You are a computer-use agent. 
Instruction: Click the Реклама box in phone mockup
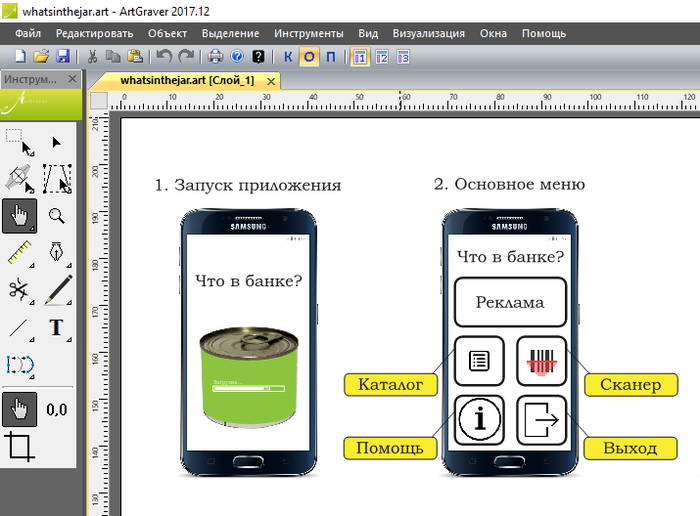point(510,302)
